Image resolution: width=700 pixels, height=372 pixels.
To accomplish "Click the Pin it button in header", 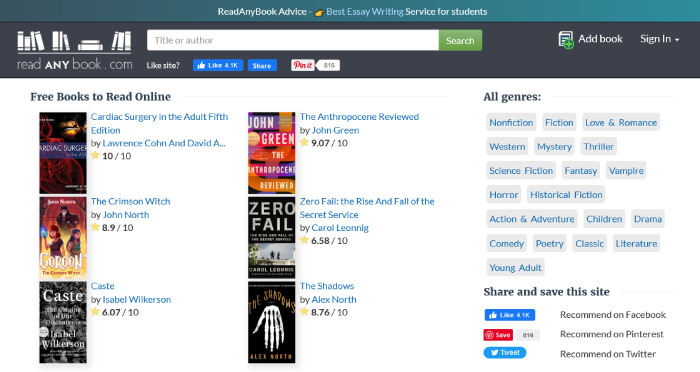I will point(303,65).
